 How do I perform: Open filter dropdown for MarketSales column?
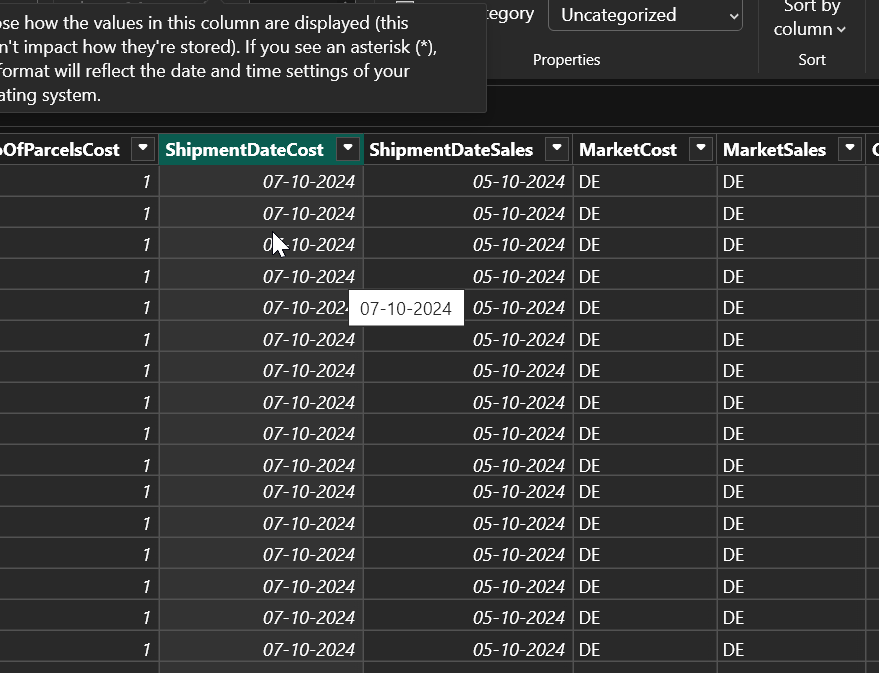pos(850,149)
